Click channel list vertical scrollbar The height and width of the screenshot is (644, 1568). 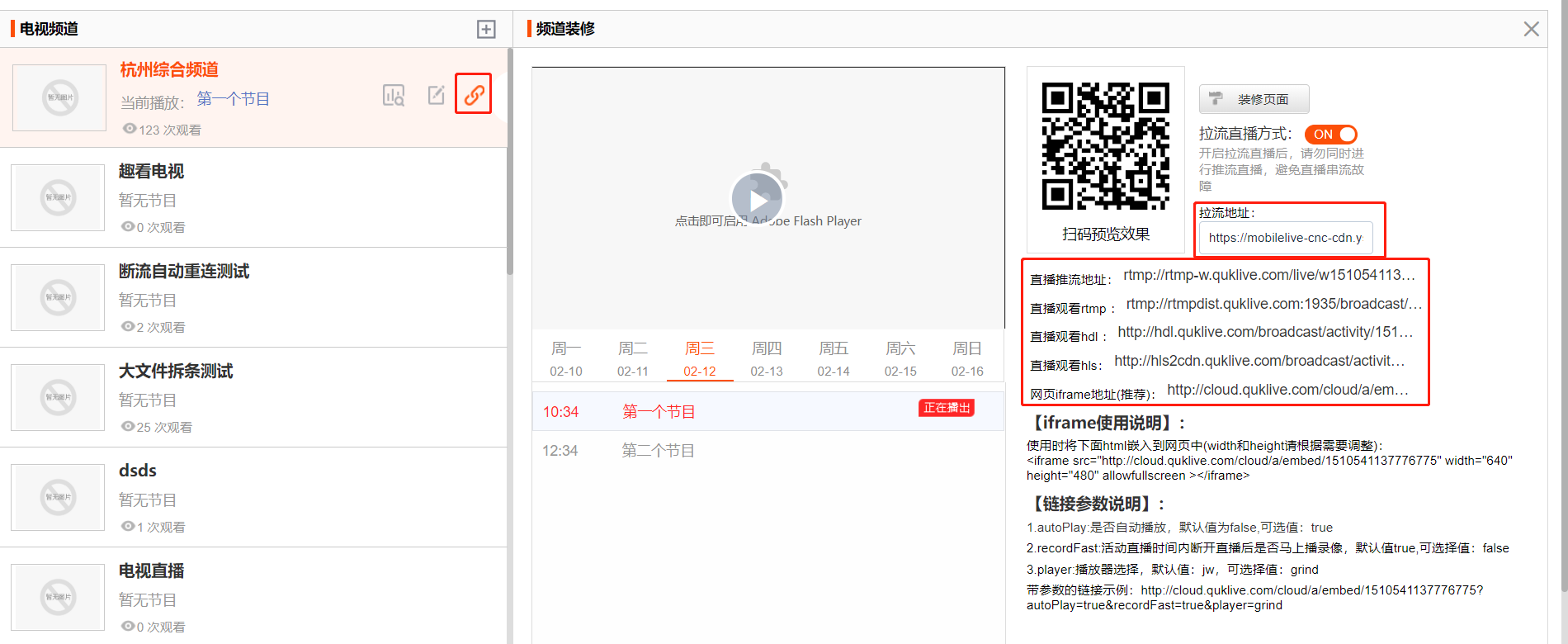[510, 162]
